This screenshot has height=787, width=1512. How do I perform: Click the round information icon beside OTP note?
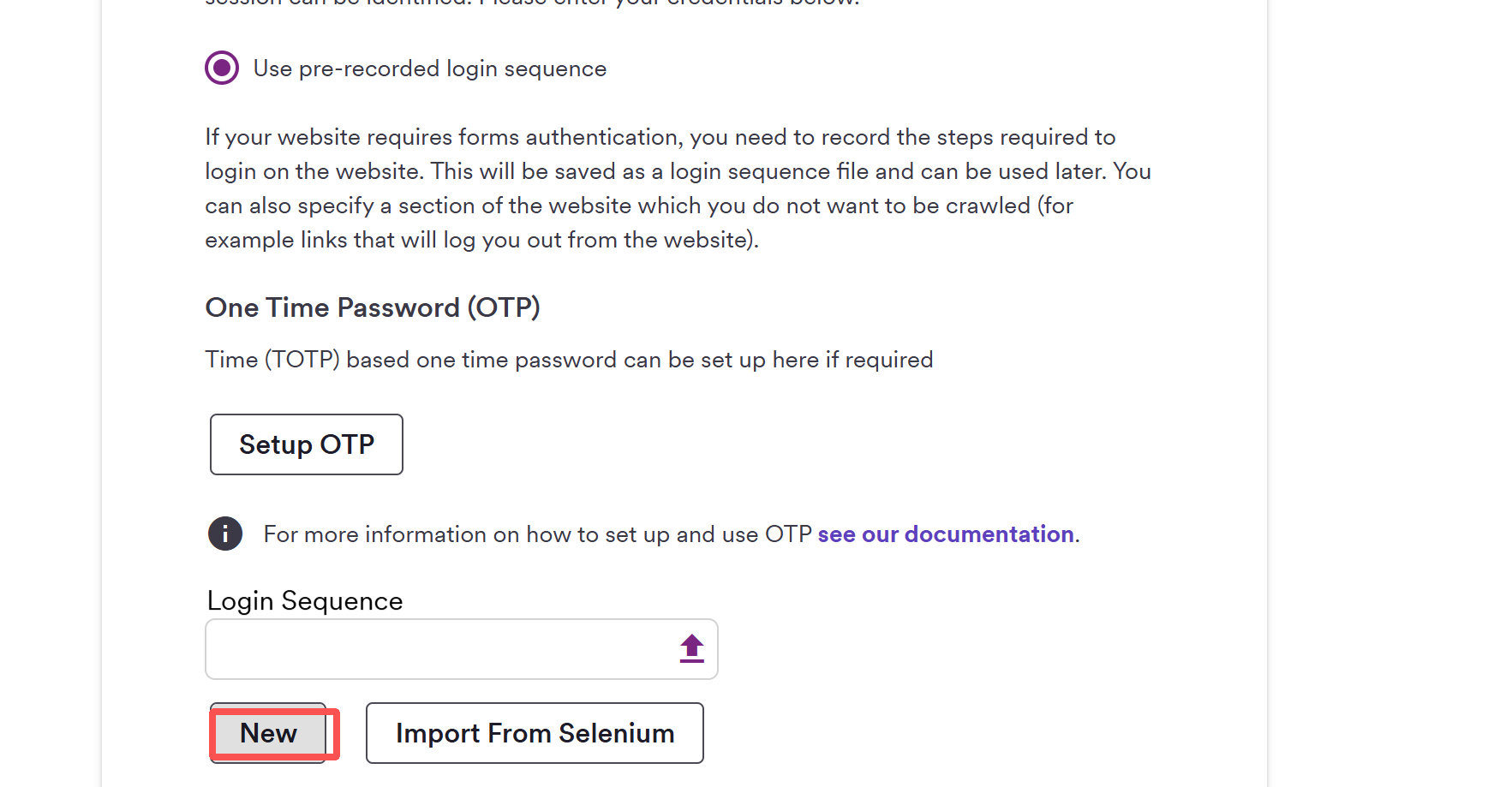(x=225, y=534)
